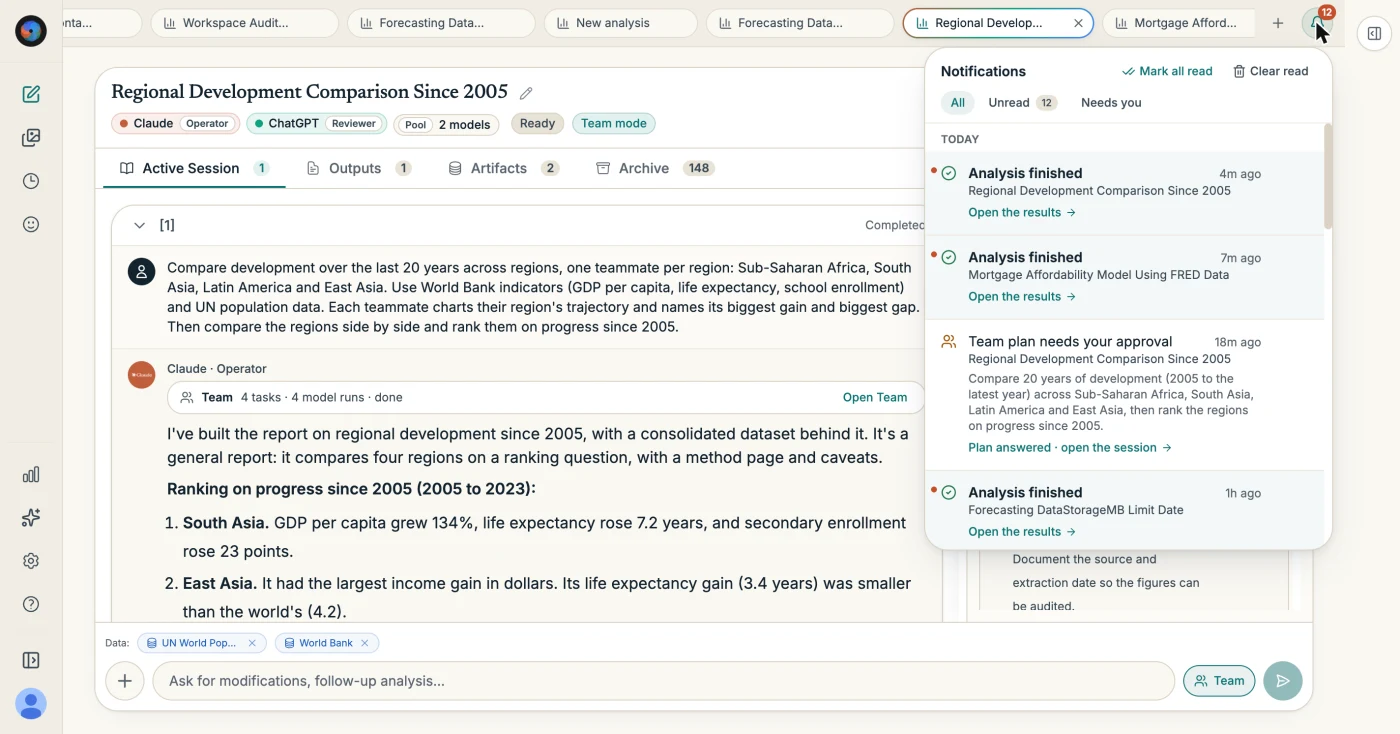Viewport: 1400px width, 734px height.
Task: Open the Pool 2 models selector
Action: pos(446,124)
